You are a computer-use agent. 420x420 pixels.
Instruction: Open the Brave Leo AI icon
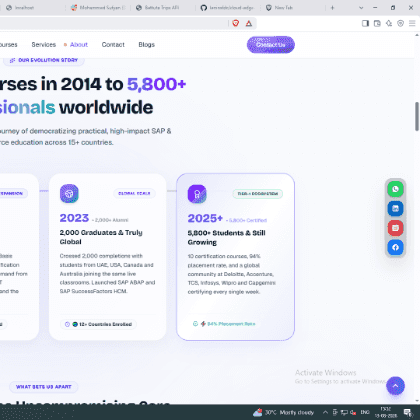[389, 23]
